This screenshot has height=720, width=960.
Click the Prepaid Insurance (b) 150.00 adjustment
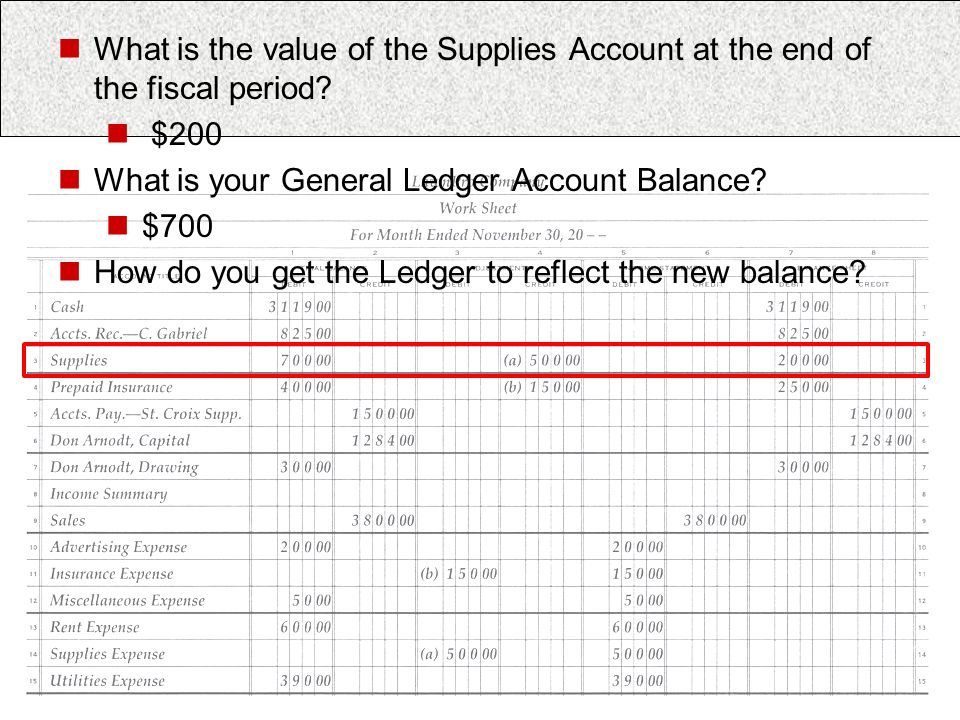click(x=542, y=387)
